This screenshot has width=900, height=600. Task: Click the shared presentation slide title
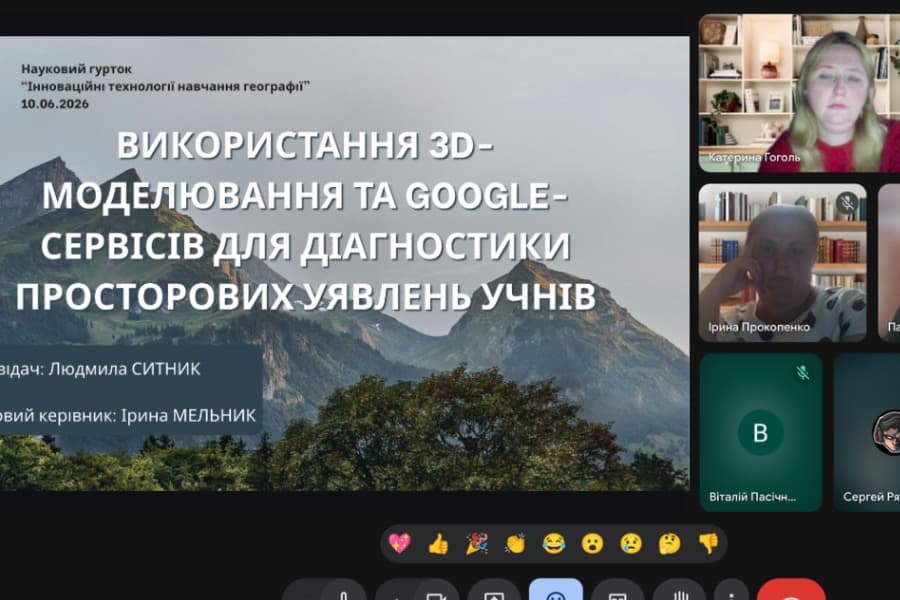click(x=305, y=220)
